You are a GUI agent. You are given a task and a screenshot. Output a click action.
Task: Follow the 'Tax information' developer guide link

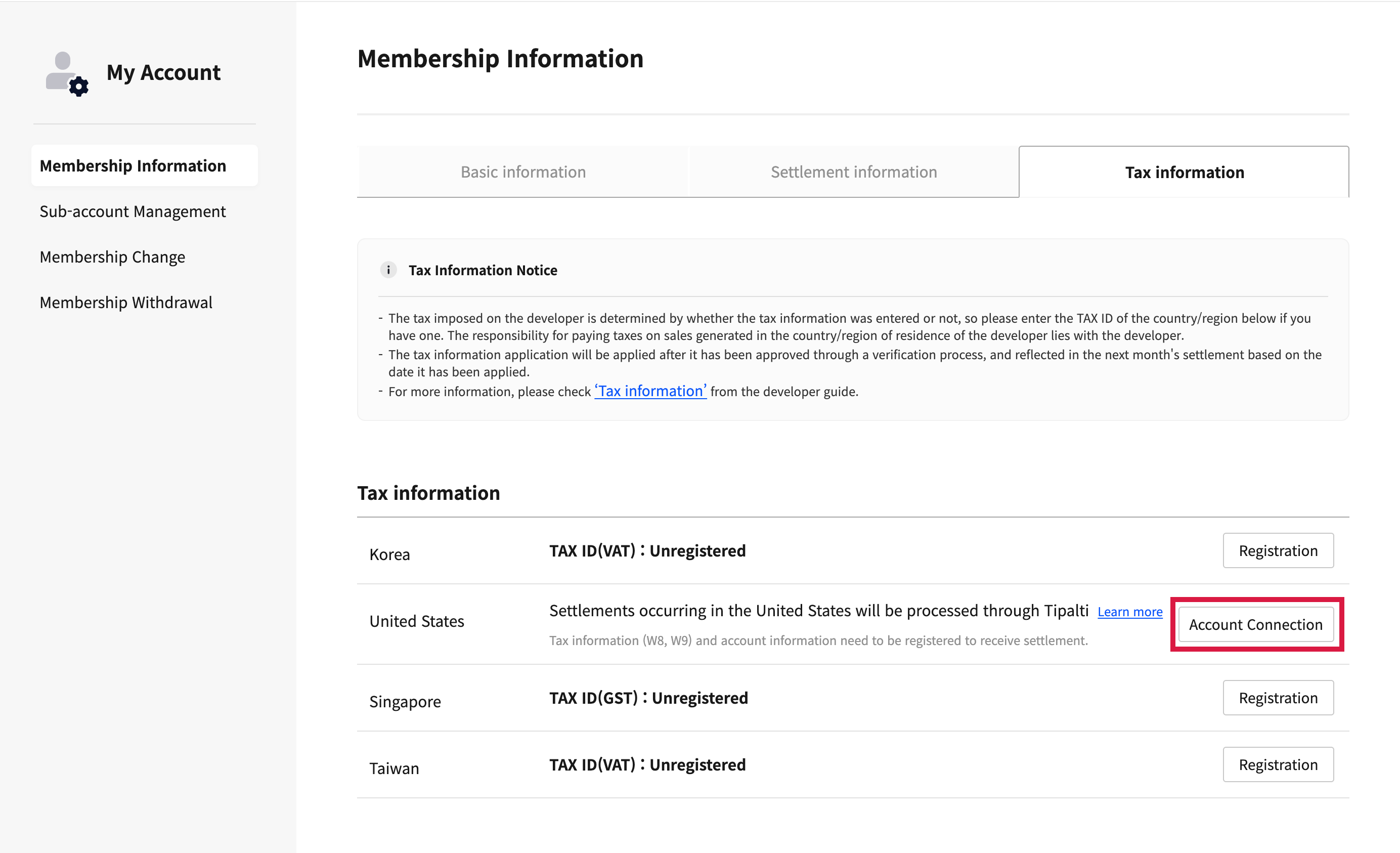tap(650, 392)
